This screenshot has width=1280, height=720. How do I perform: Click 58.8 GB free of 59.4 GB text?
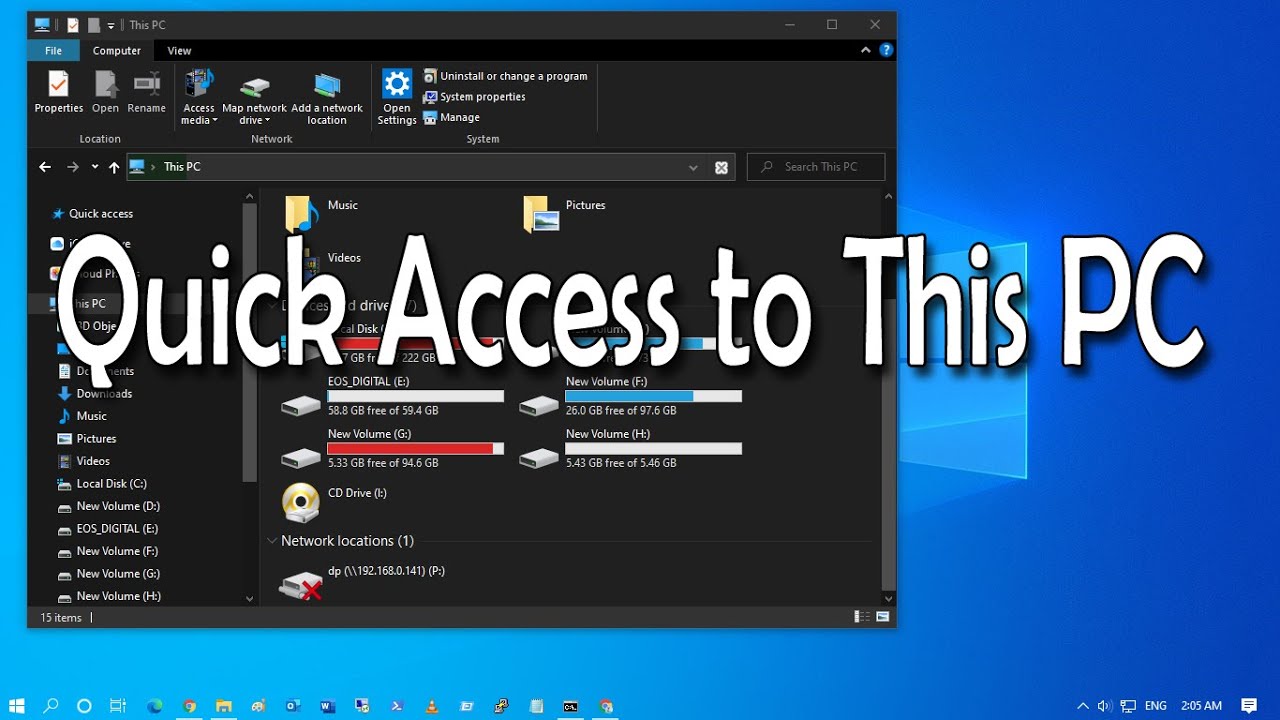click(383, 411)
